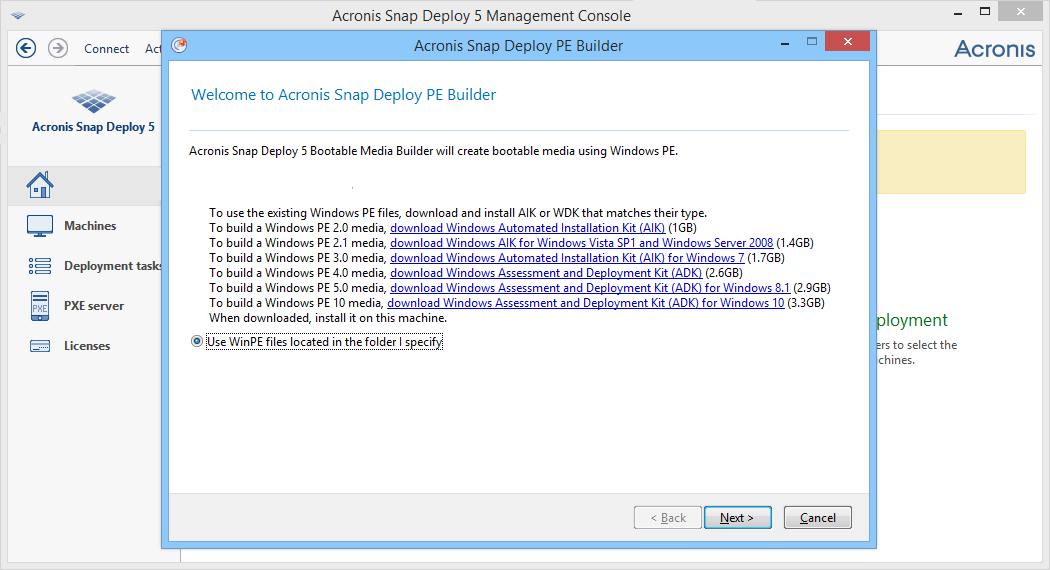
Task: Open the Licenses section
Action: (x=87, y=346)
